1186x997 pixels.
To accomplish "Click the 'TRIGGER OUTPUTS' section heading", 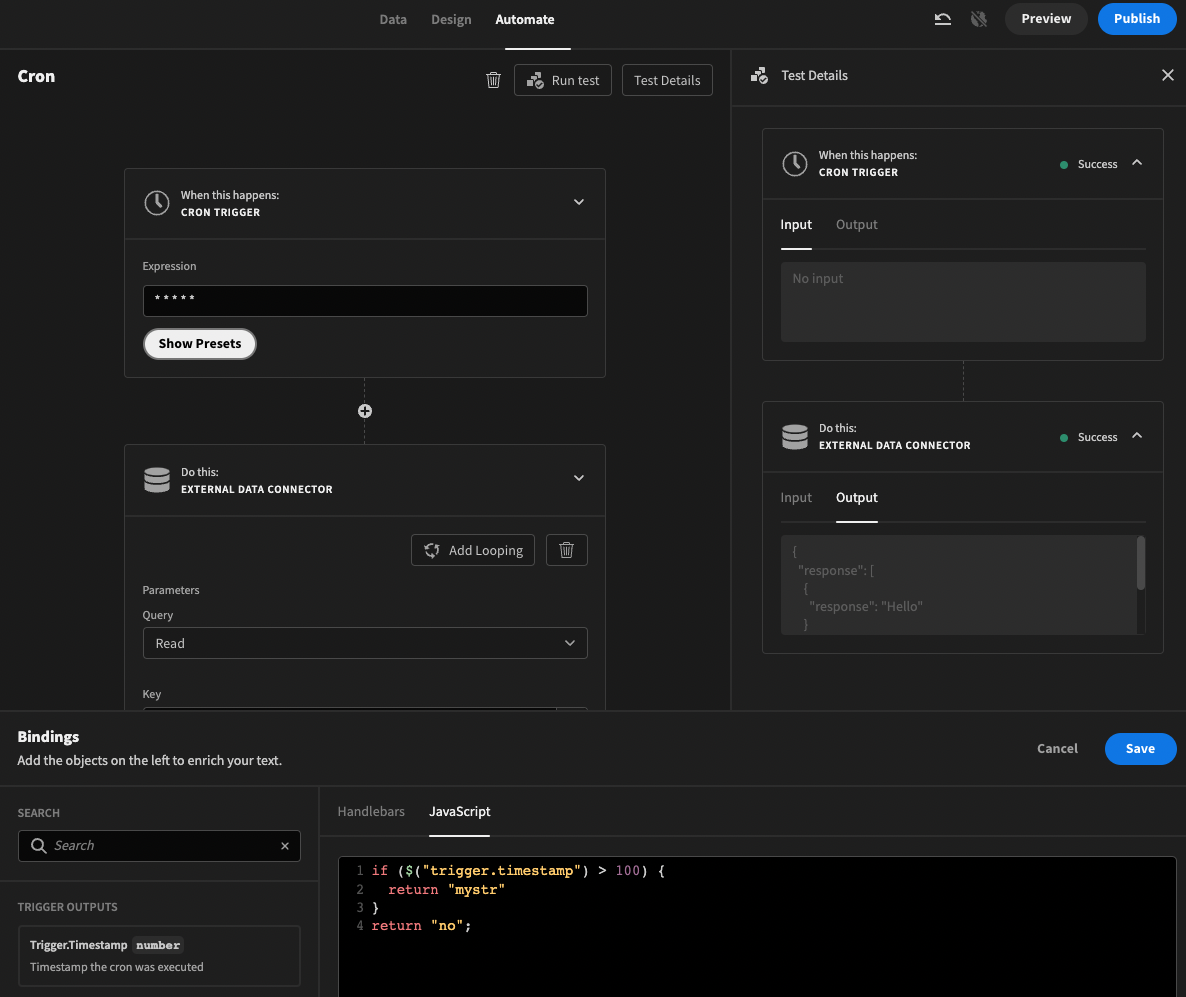I will [67, 907].
